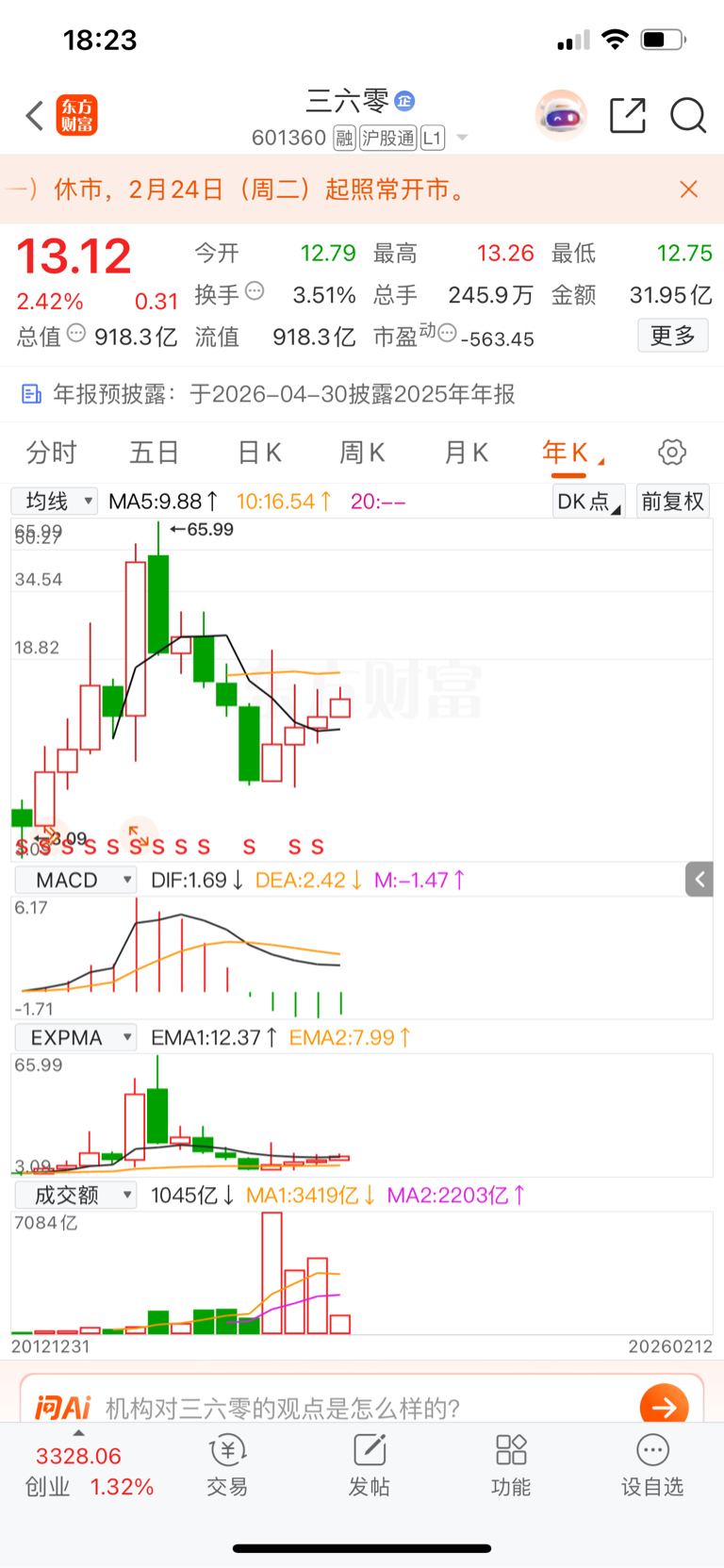
Task: Tap the DEA:2.42 reading
Action: [309, 881]
